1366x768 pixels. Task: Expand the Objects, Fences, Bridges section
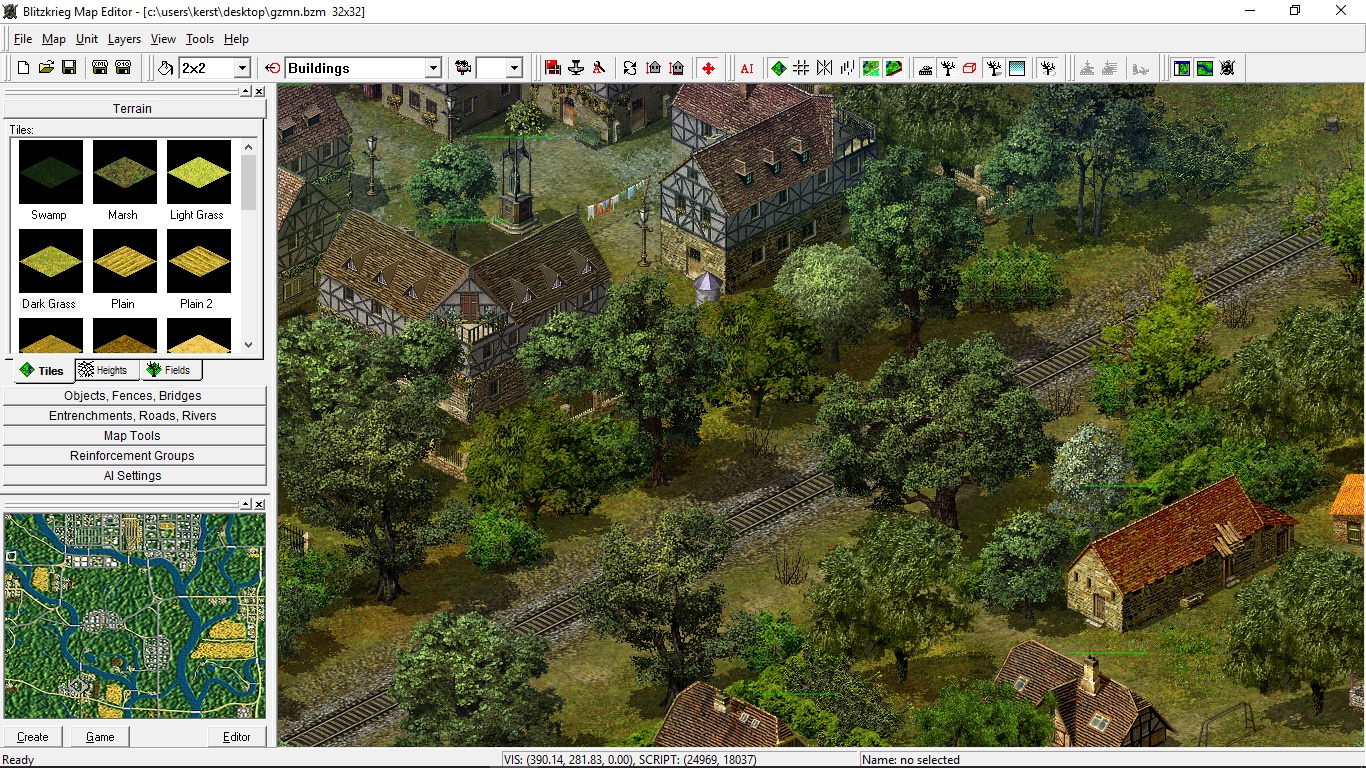[133, 396]
